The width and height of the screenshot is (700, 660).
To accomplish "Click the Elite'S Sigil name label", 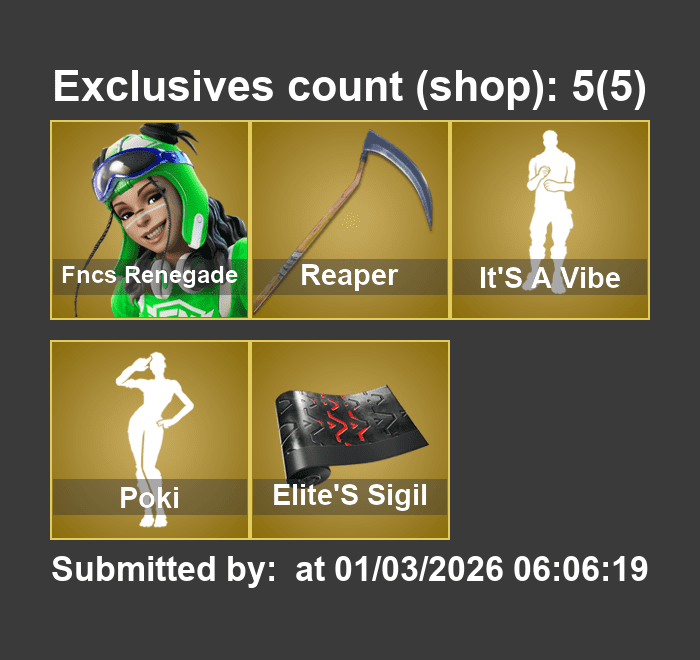I will [x=350, y=496].
